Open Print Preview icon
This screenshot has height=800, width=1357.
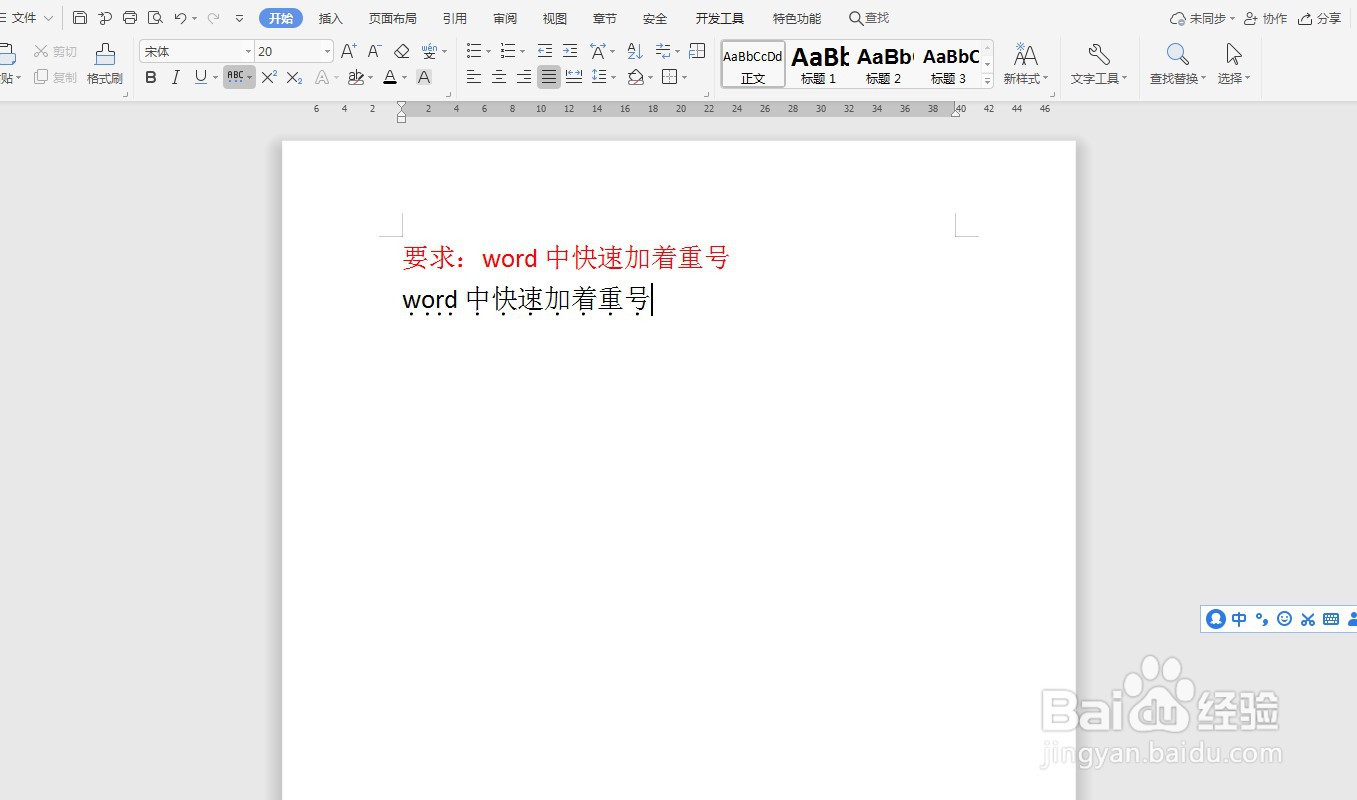(x=155, y=18)
